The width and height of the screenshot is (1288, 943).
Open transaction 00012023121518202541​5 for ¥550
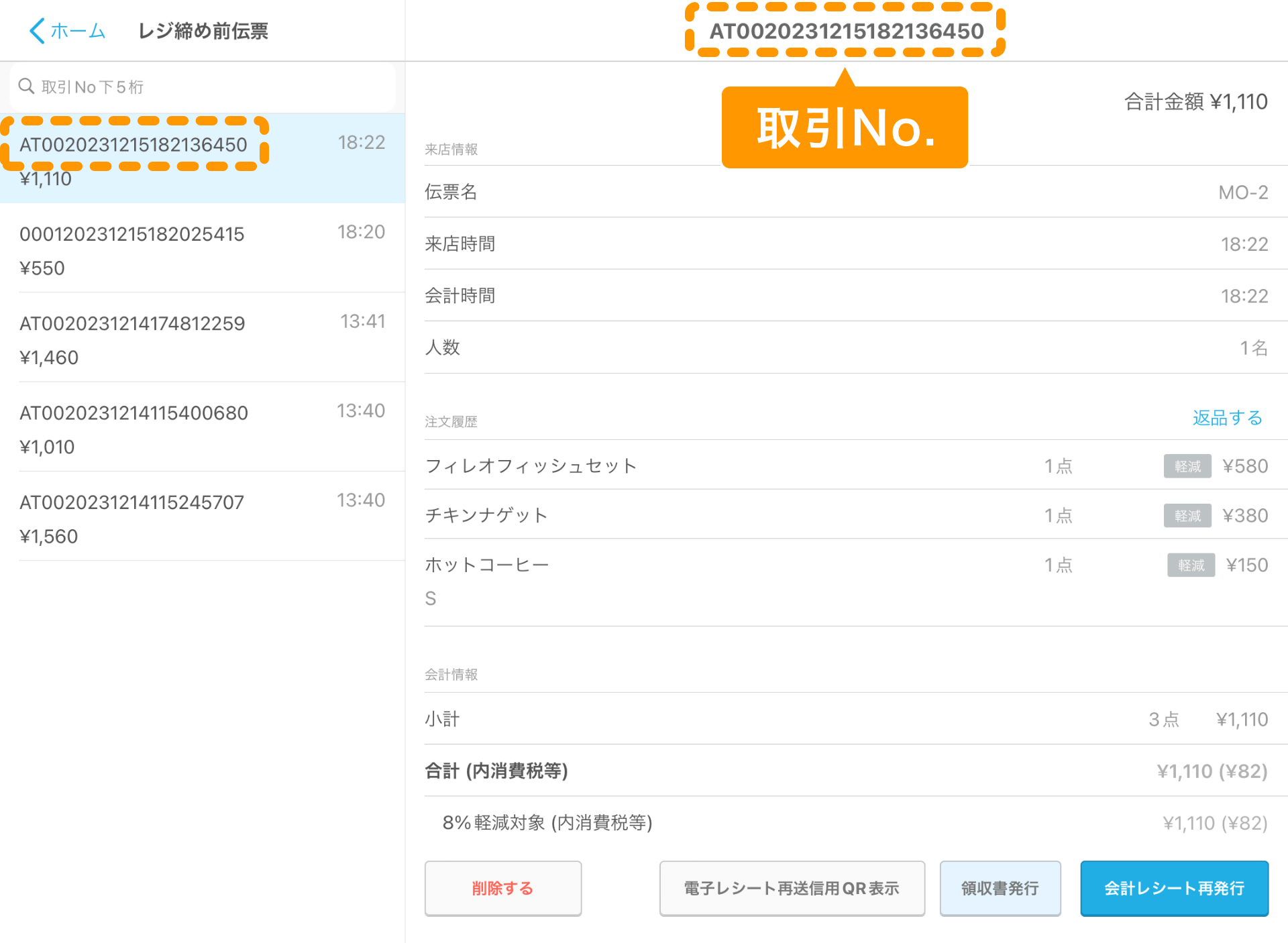[203, 249]
